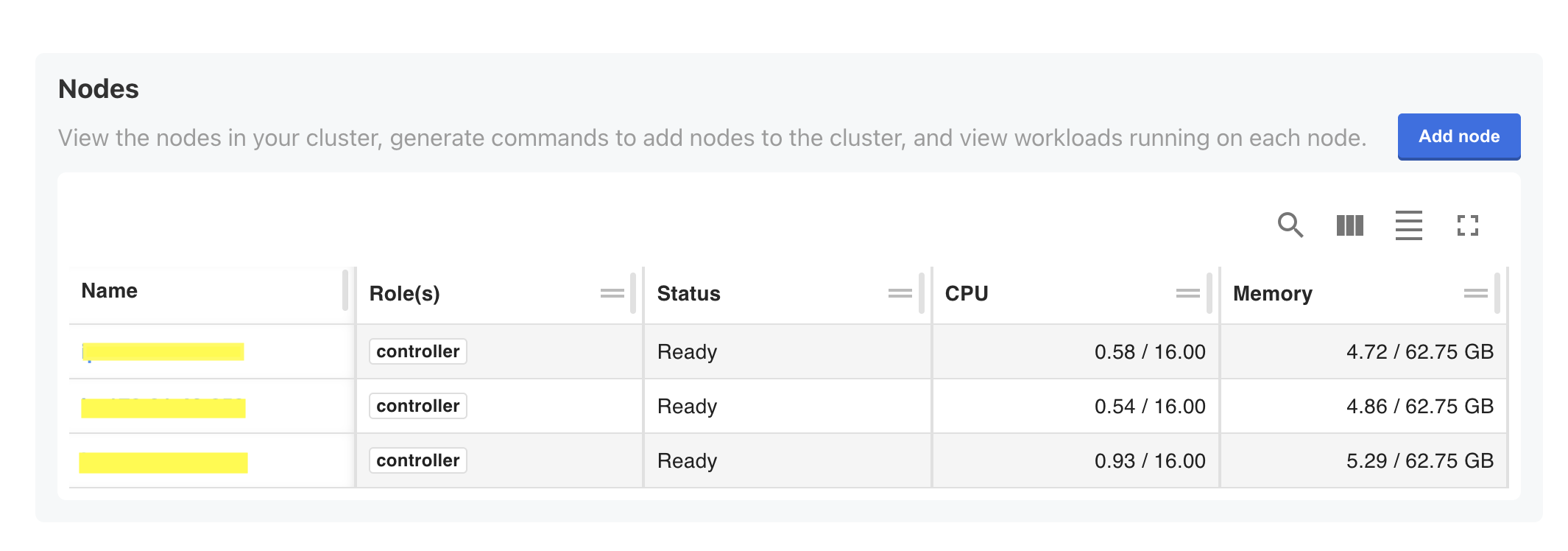The width and height of the screenshot is (1568, 551).
Task: Select the Name column header
Action: [110, 291]
